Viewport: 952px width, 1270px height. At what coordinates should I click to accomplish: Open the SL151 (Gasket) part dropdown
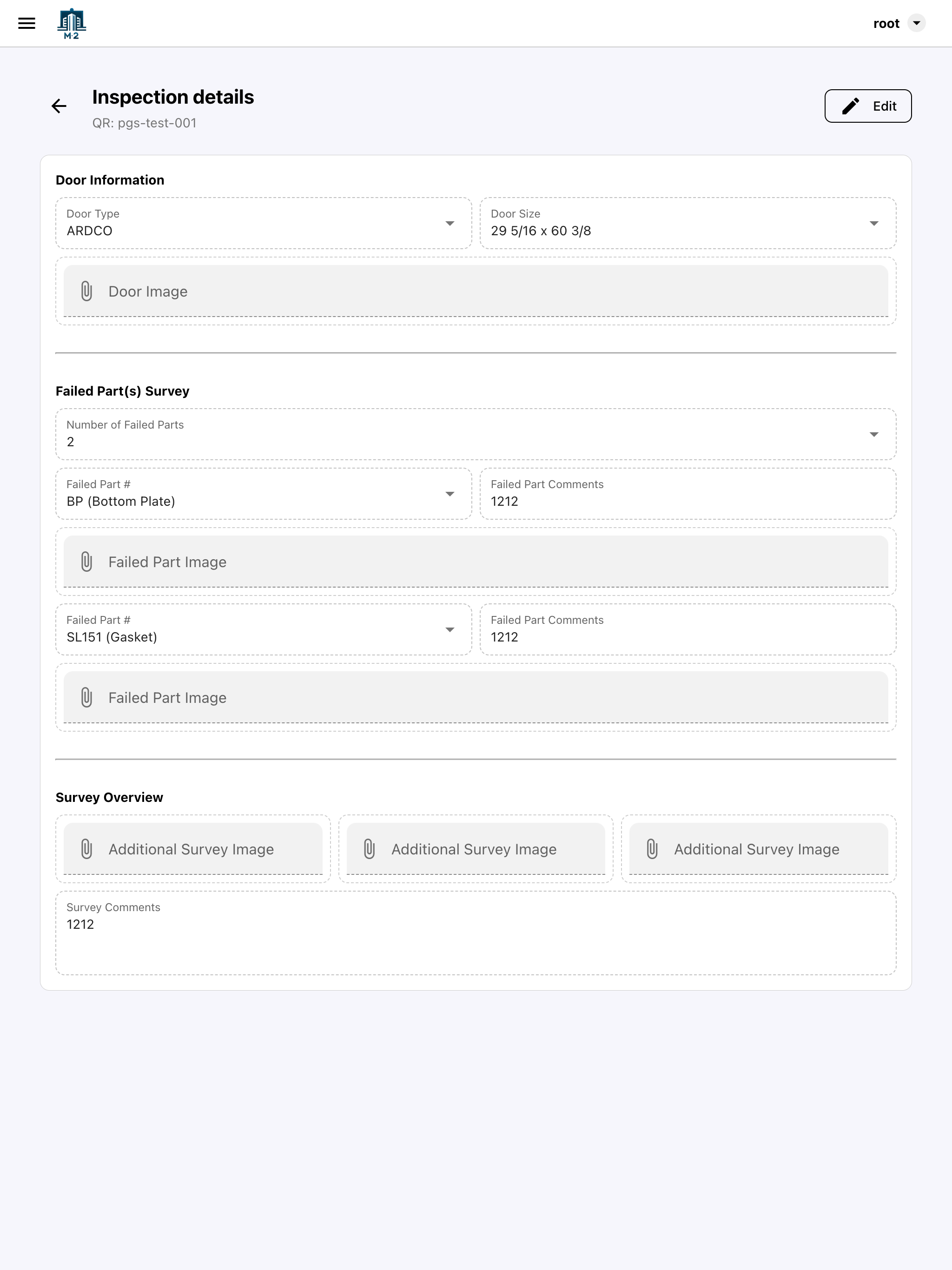450,630
